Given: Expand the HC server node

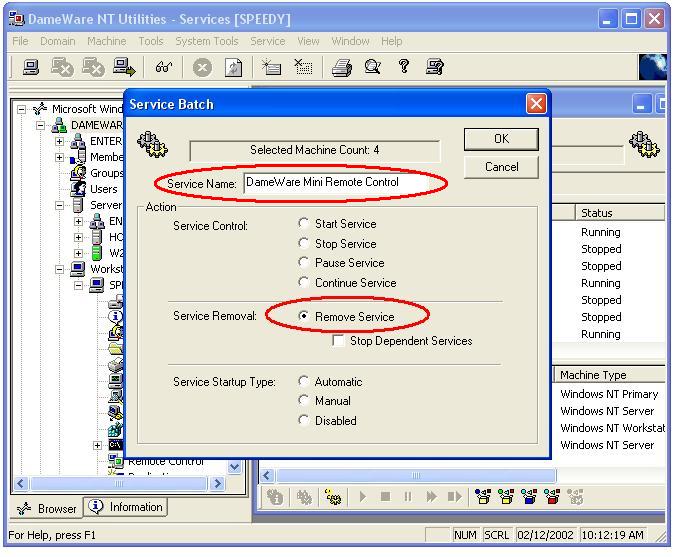Looking at the screenshot, I should click(78, 237).
